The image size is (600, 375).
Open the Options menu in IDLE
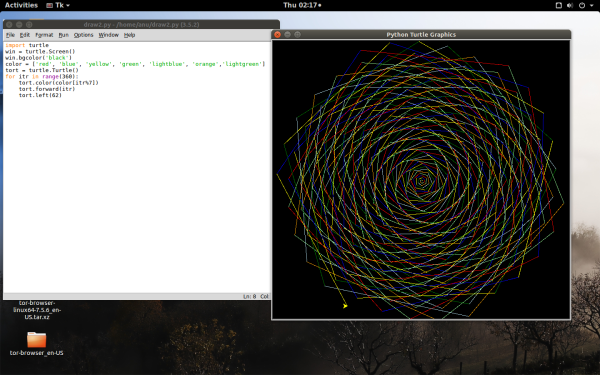pos(83,35)
